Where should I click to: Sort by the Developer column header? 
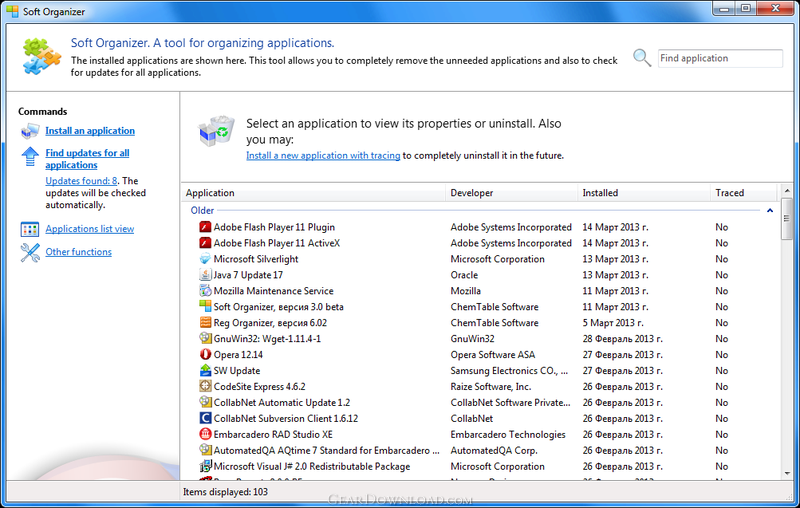point(511,193)
